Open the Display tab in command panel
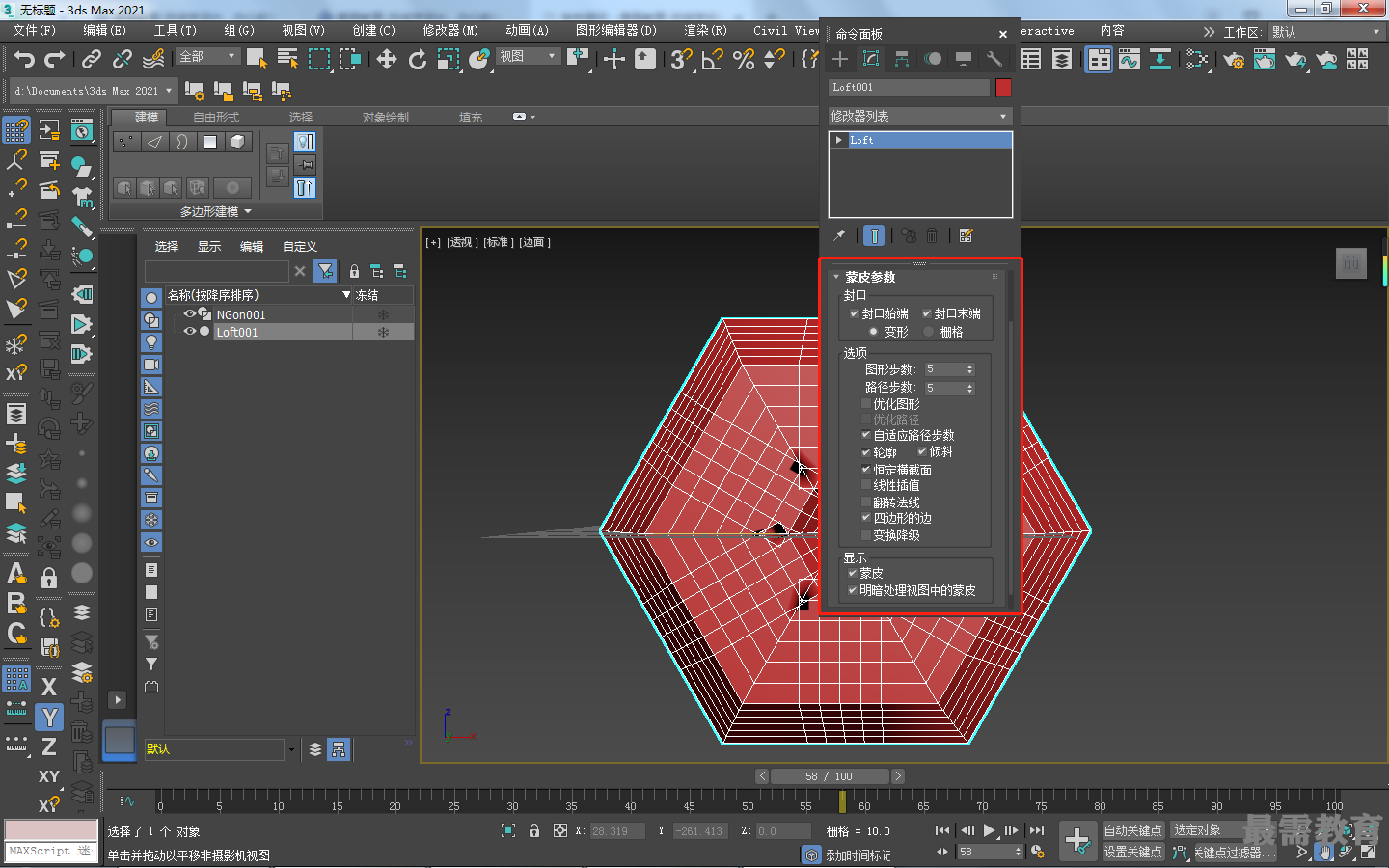This screenshot has width=1389, height=868. 964,59
